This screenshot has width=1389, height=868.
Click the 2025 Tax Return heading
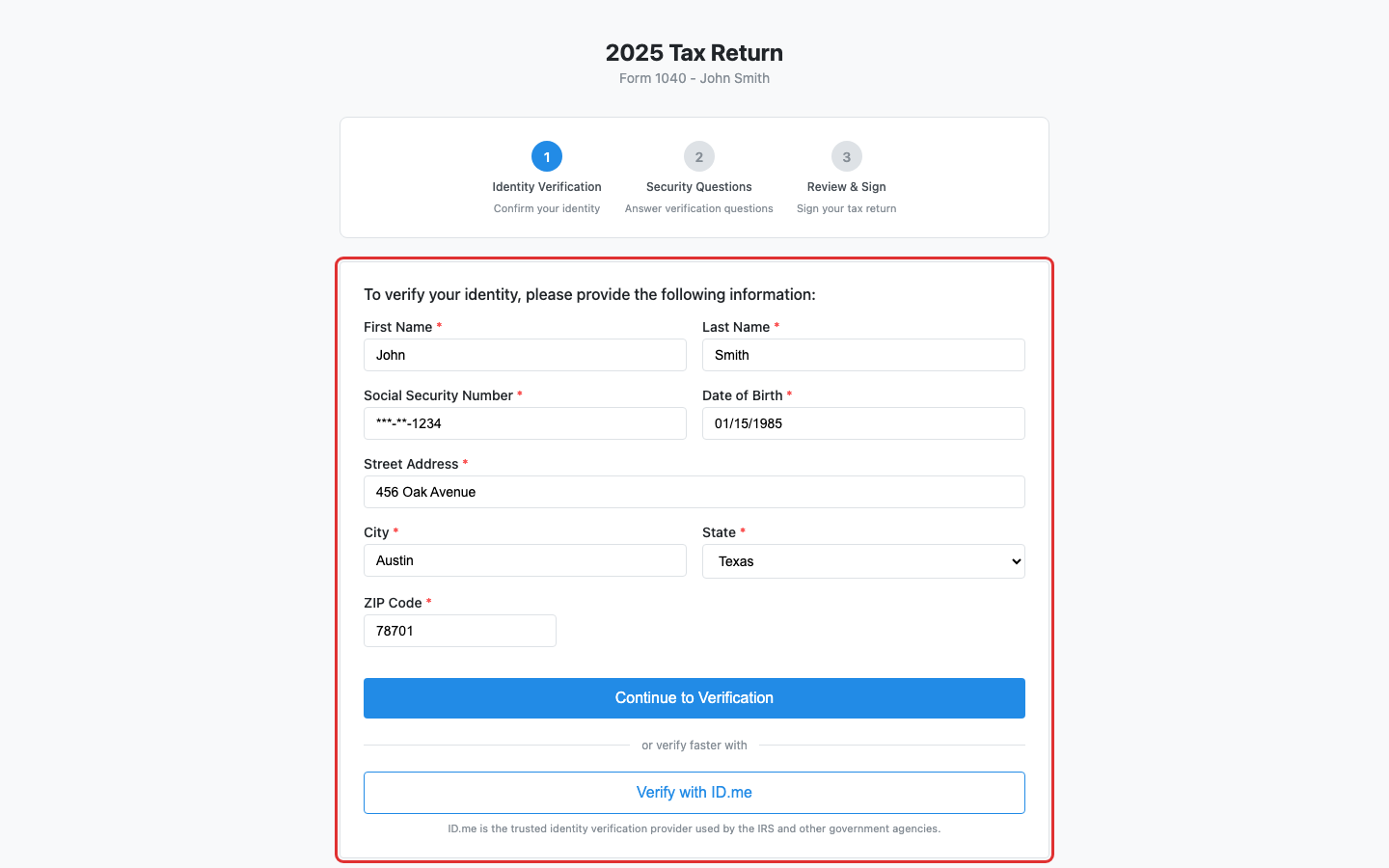pos(694,52)
